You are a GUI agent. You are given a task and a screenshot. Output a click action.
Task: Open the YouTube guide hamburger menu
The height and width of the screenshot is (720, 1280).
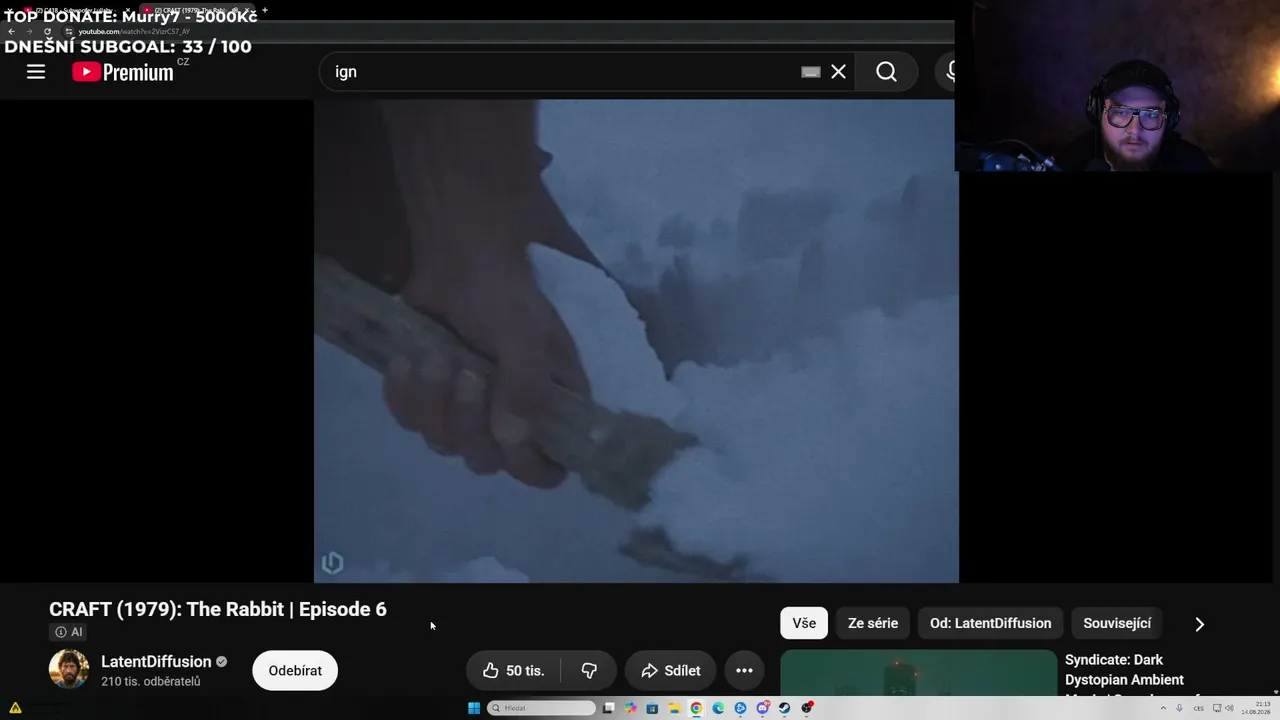coord(36,71)
